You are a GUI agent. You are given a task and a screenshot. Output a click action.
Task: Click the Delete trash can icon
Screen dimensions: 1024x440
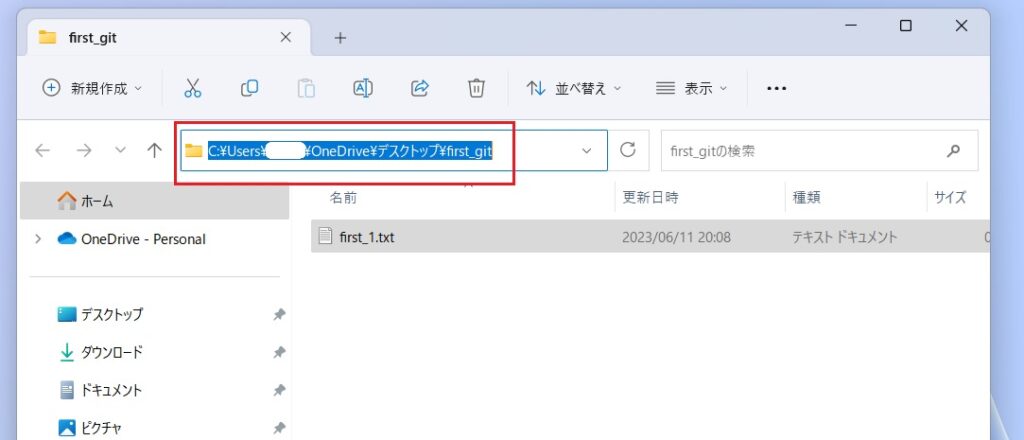point(476,88)
